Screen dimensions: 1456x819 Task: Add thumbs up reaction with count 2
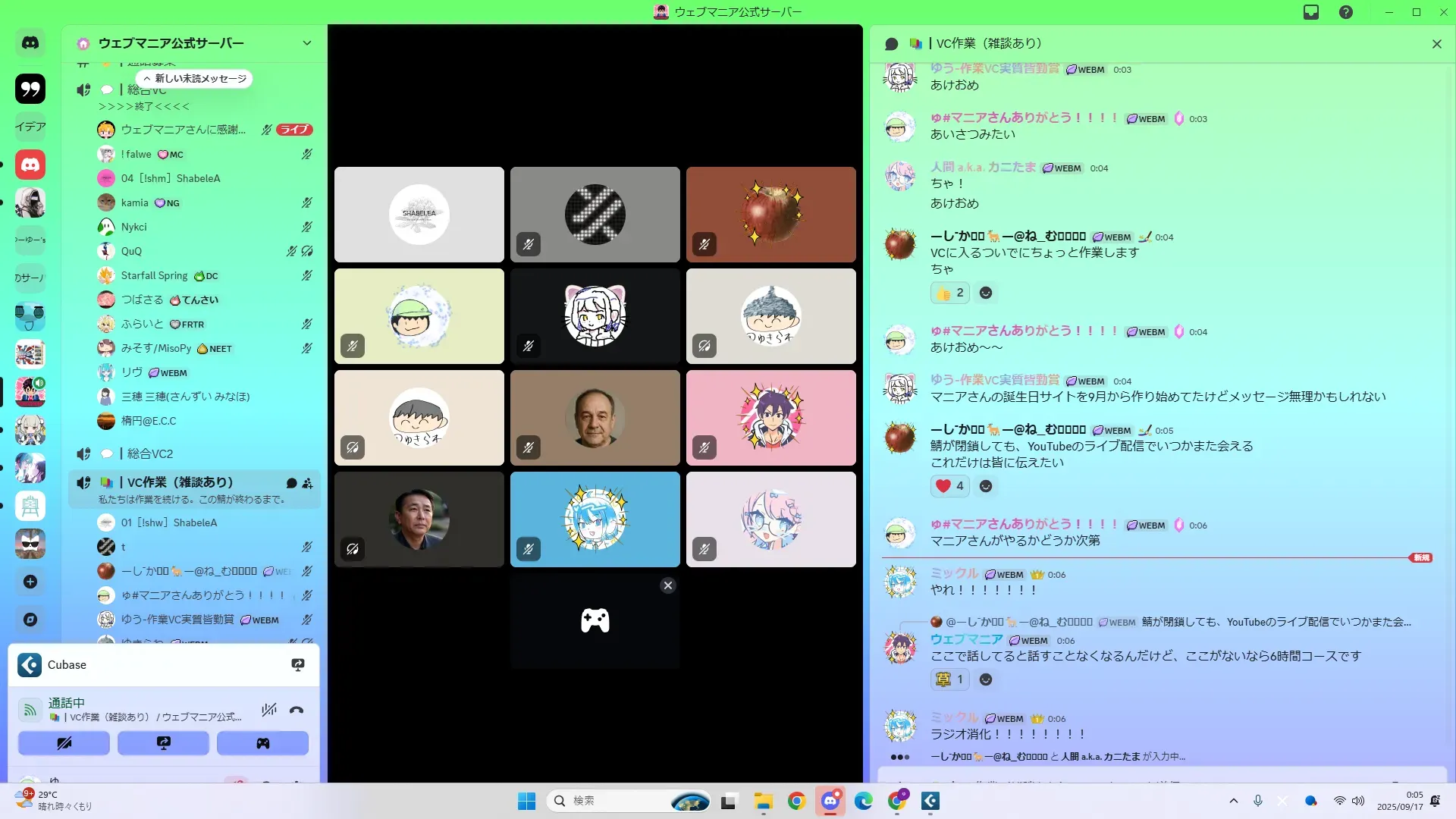coord(949,293)
